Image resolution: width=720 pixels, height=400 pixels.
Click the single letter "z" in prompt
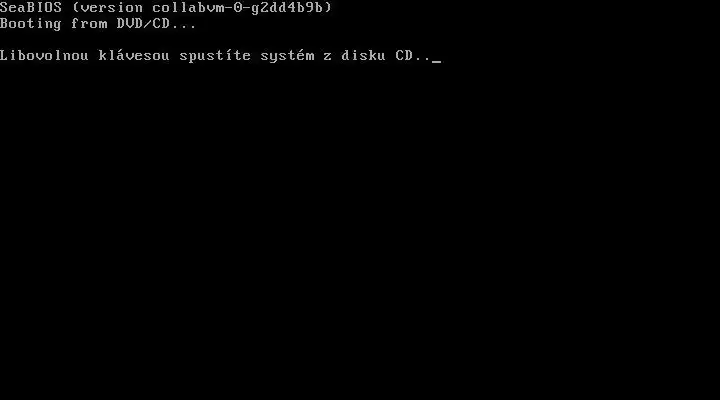click(x=327, y=57)
